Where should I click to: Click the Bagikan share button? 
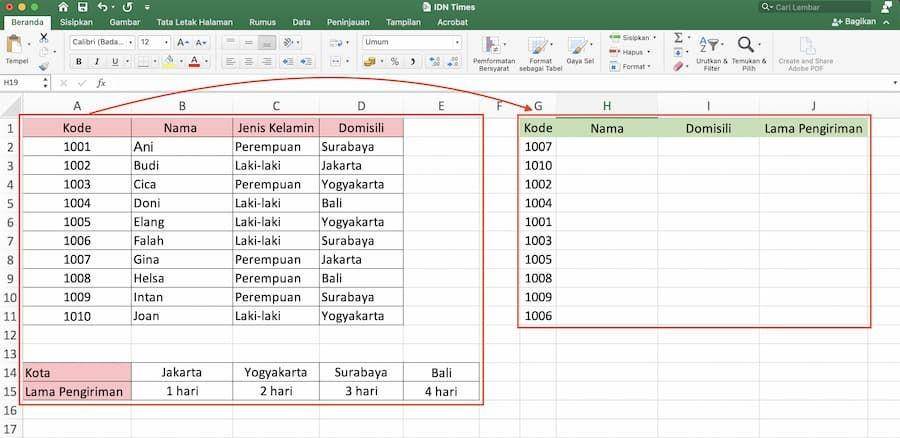coord(854,22)
